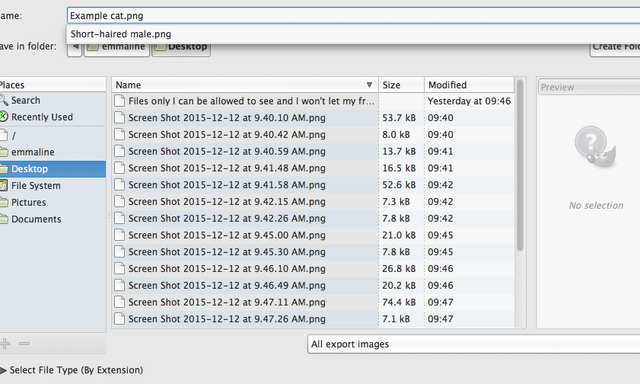
Task: Click the file list vertical scrollbar
Action: pos(520,165)
